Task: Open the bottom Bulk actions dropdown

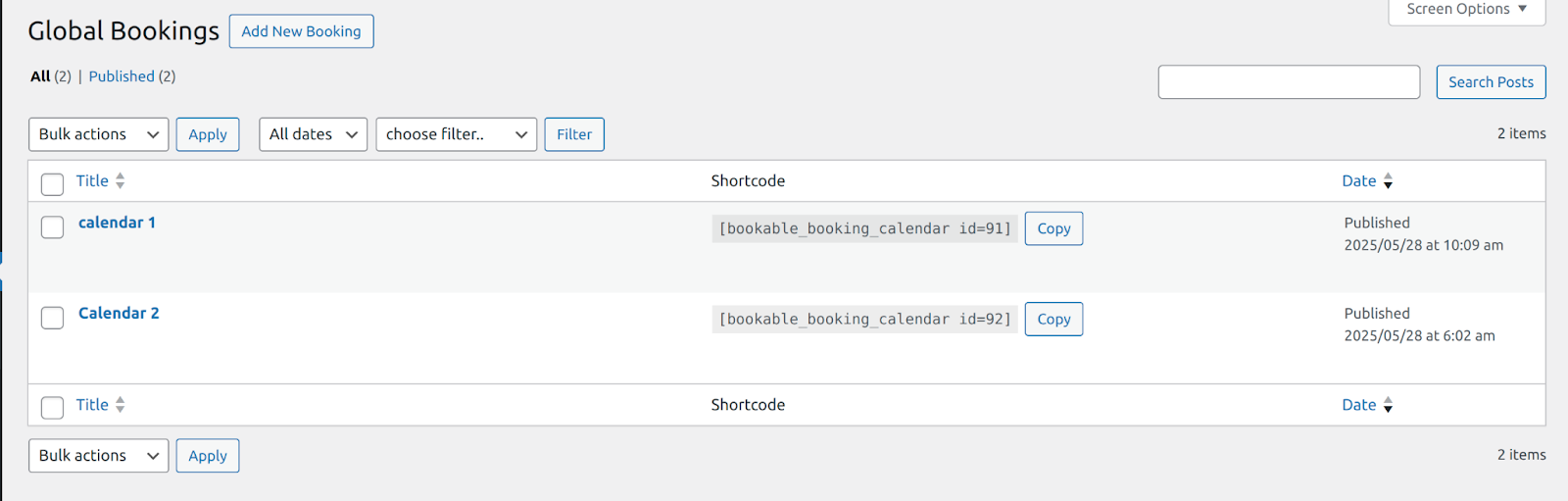Action: tap(98, 456)
